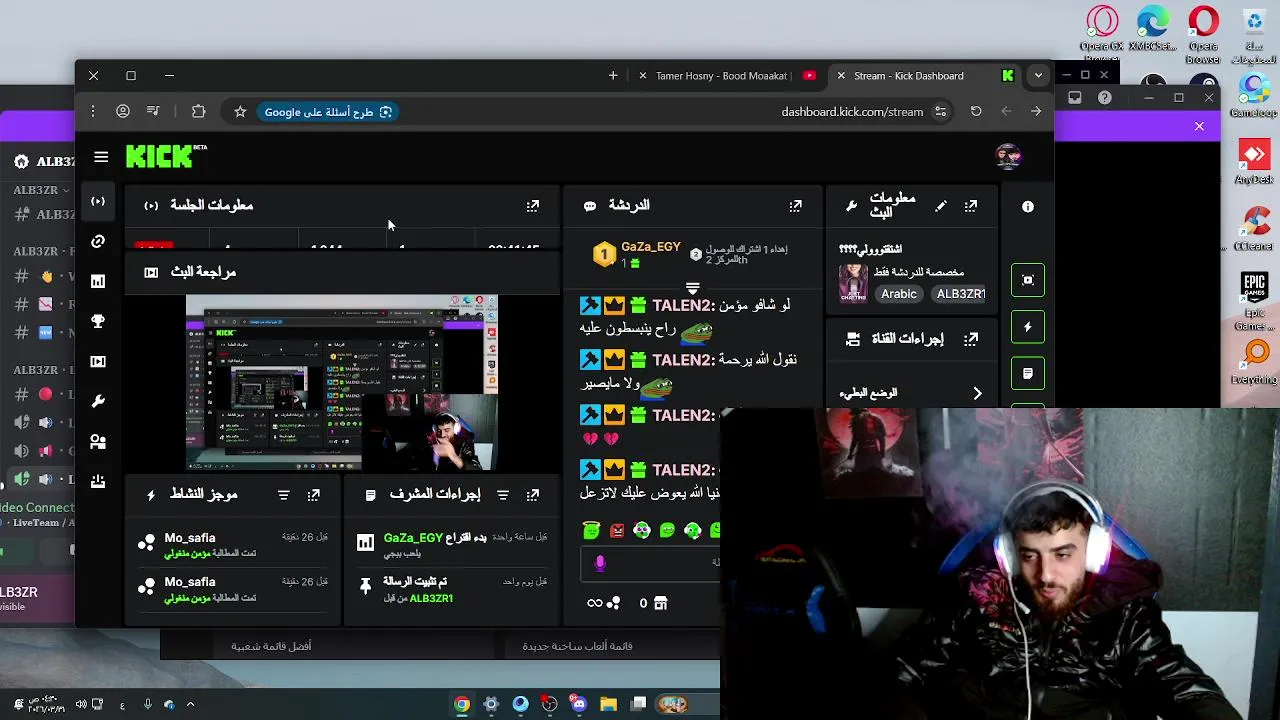Screen dimensions: 1280x720
Task: Open Epic Games desktop shortcut
Action: (x=1254, y=301)
